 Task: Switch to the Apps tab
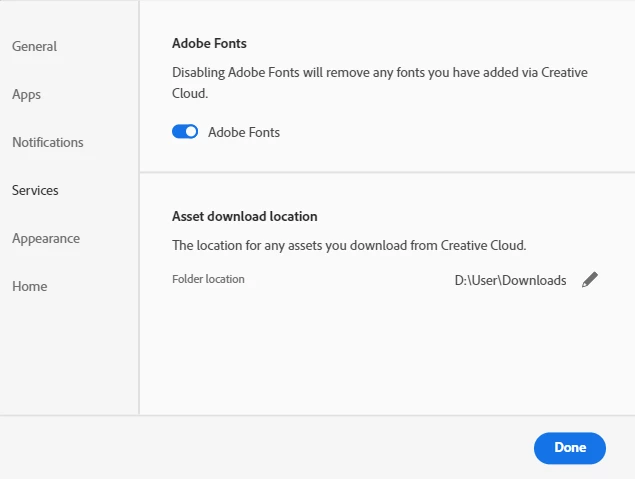[x=26, y=94]
